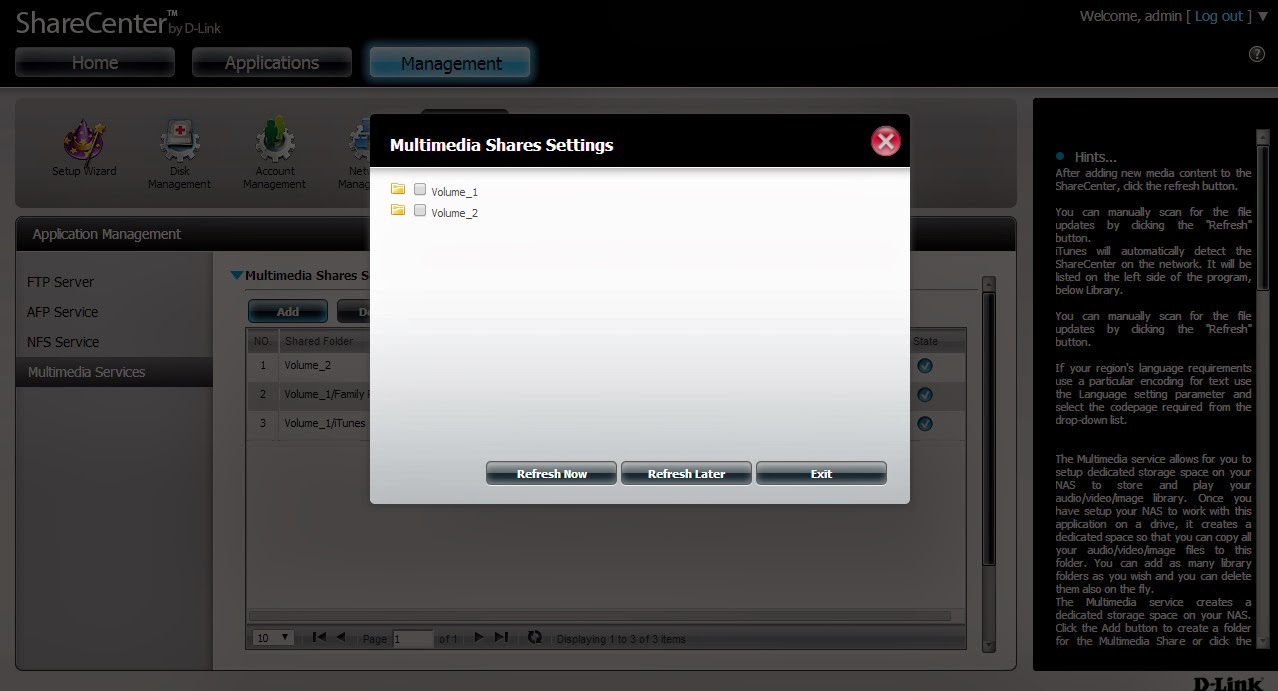Open the help question mark icon

[1257, 54]
